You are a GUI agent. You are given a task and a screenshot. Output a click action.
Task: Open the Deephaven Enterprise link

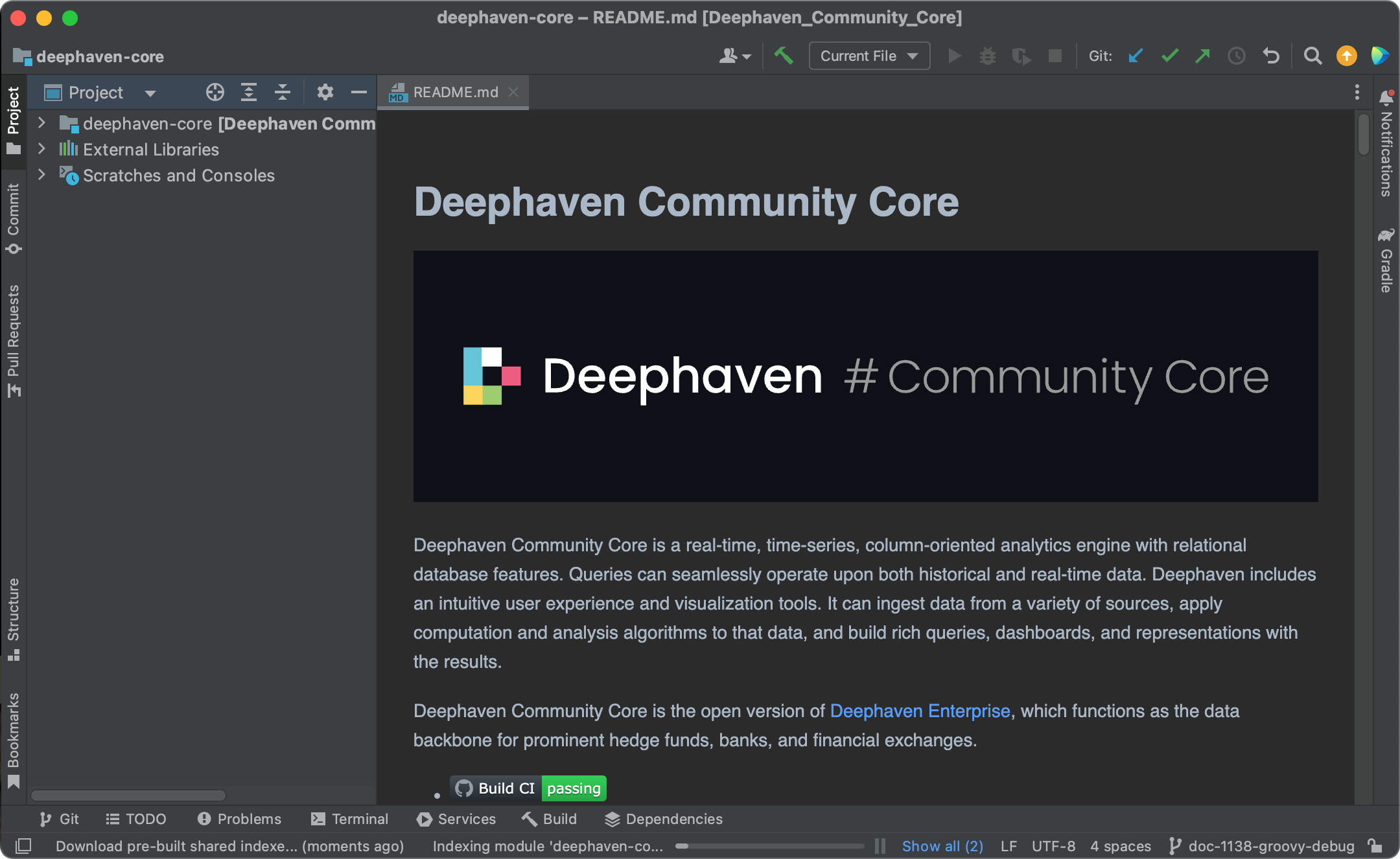tap(920, 711)
